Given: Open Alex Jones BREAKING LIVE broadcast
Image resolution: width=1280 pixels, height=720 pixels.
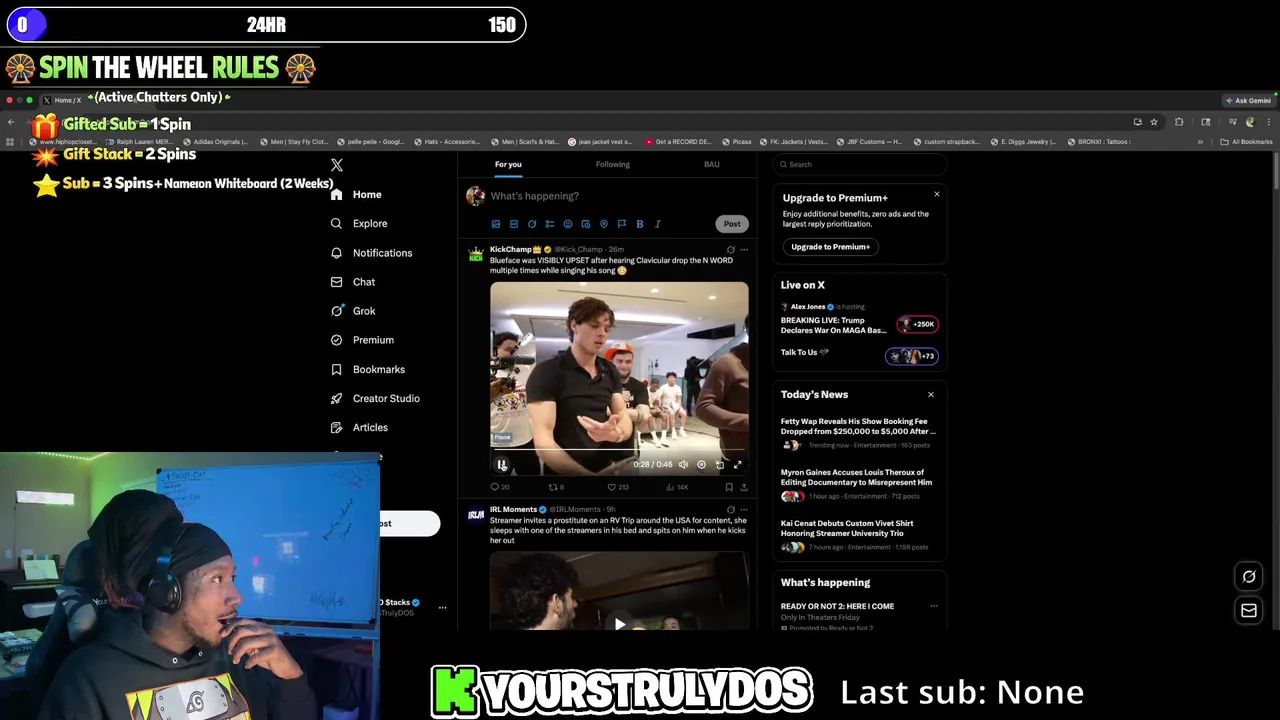Looking at the screenshot, I should click(x=858, y=320).
